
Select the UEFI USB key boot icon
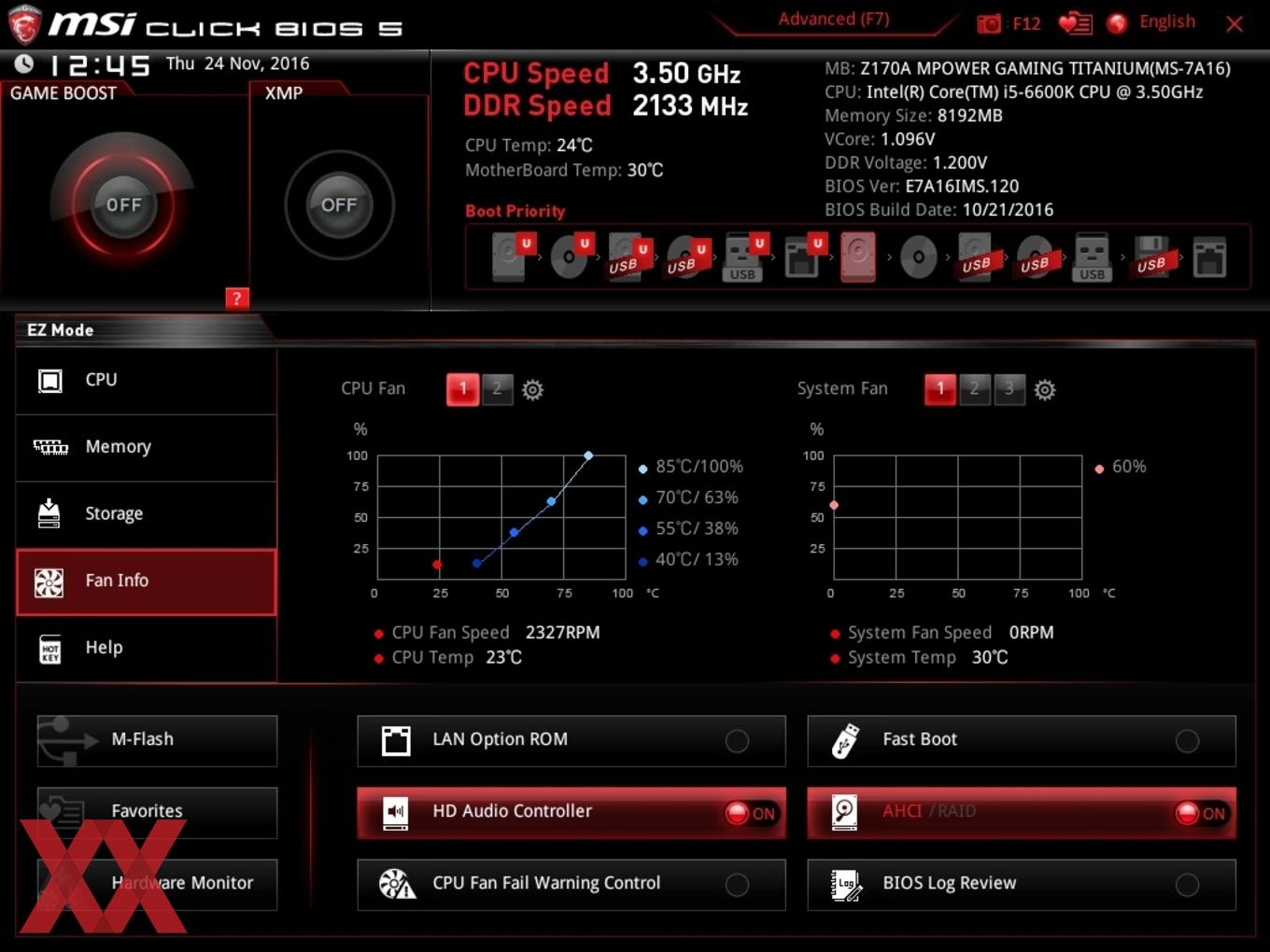[x=744, y=257]
